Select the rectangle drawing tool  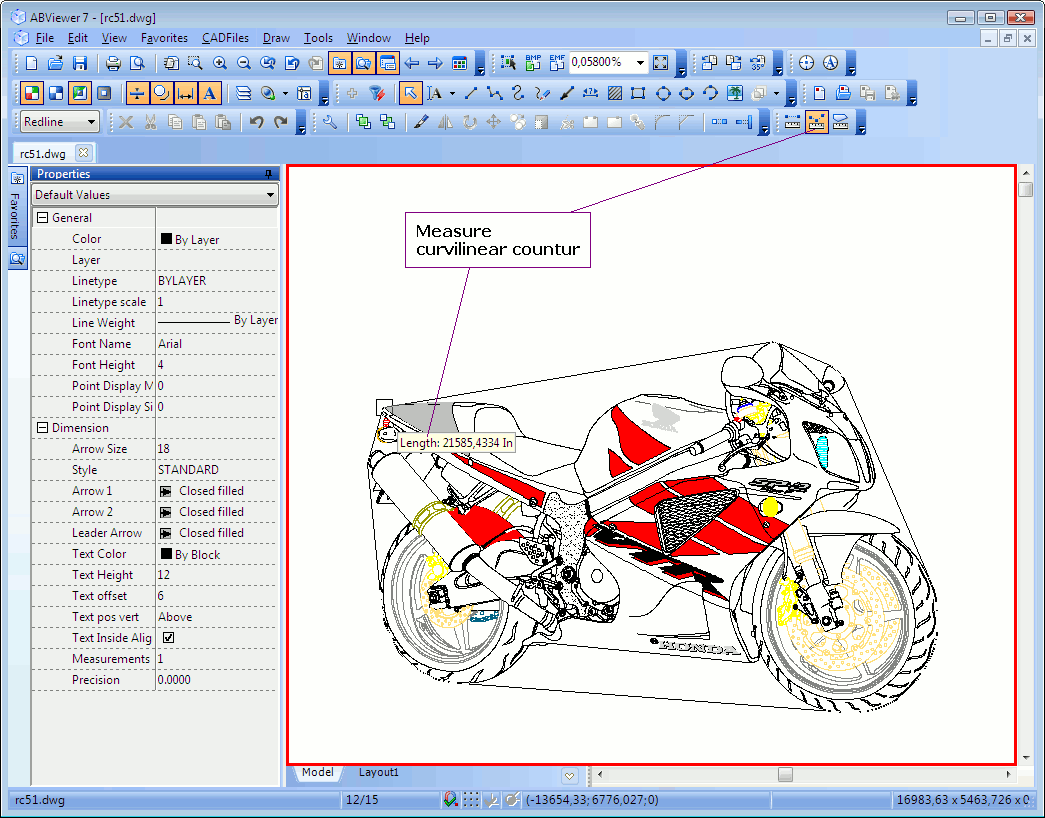pyautogui.click(x=638, y=93)
